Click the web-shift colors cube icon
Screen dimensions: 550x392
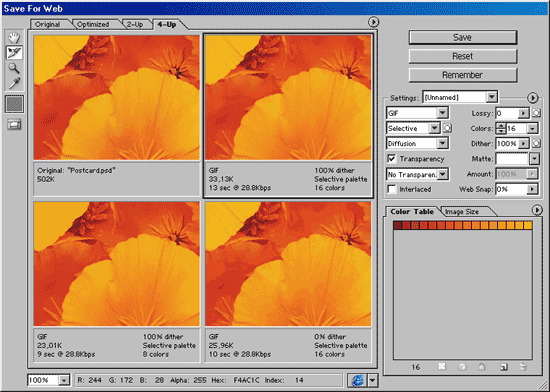pos(462,367)
